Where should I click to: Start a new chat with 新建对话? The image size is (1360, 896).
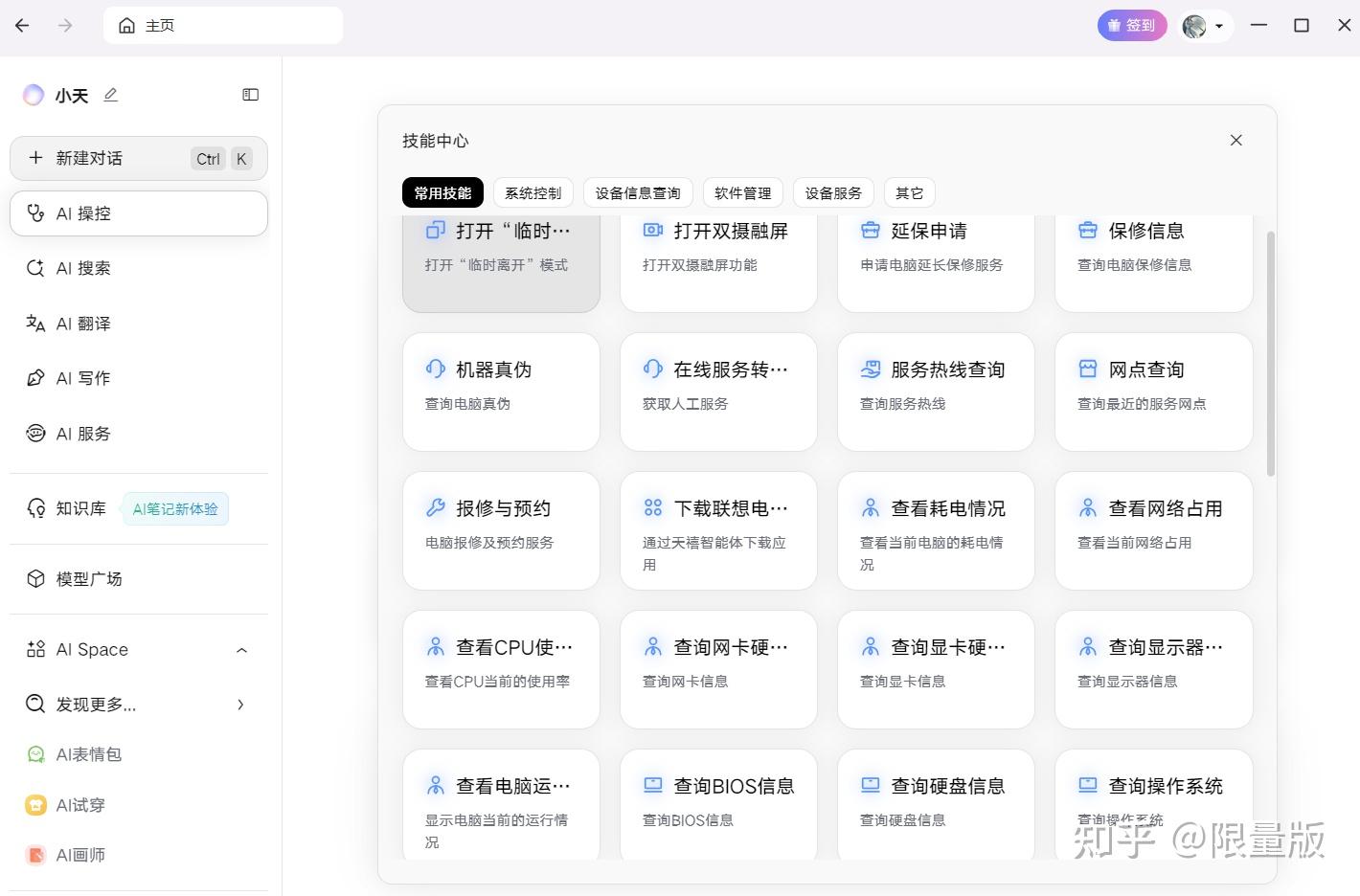click(139, 159)
